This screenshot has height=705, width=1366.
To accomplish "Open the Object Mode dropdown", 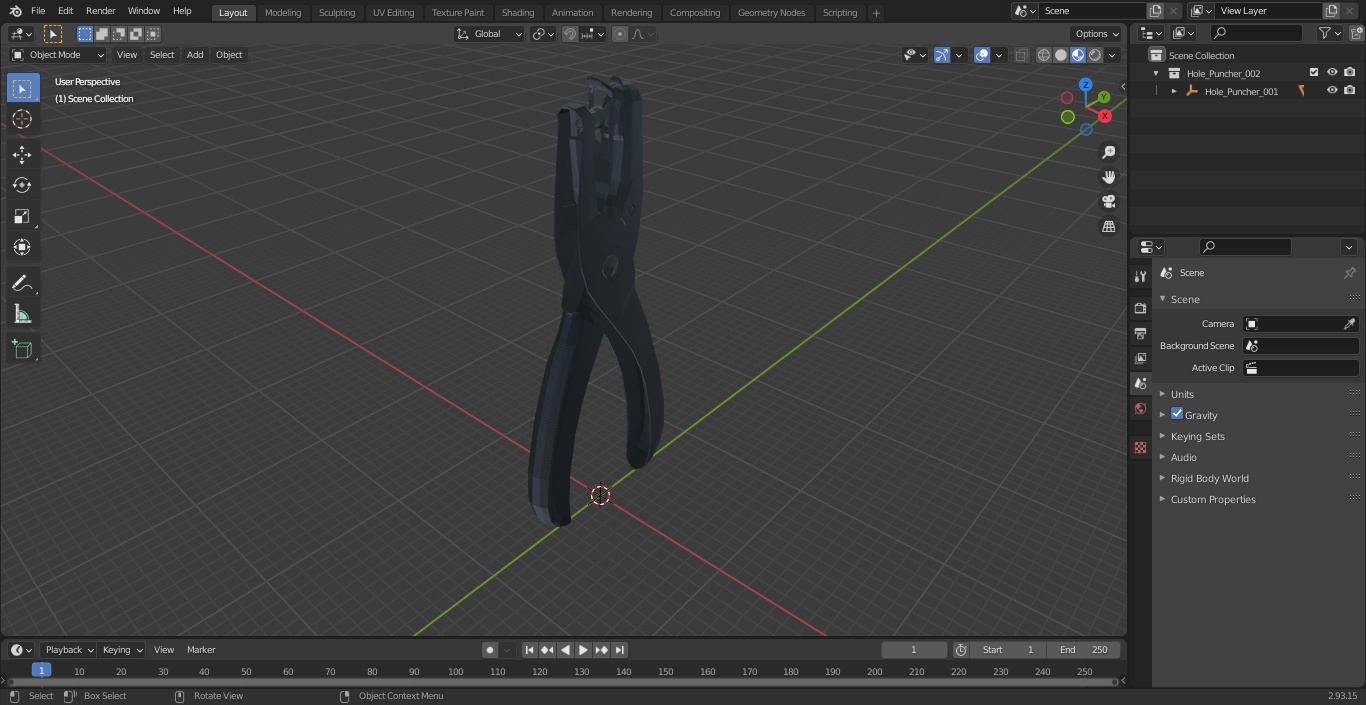I will 58,55.
